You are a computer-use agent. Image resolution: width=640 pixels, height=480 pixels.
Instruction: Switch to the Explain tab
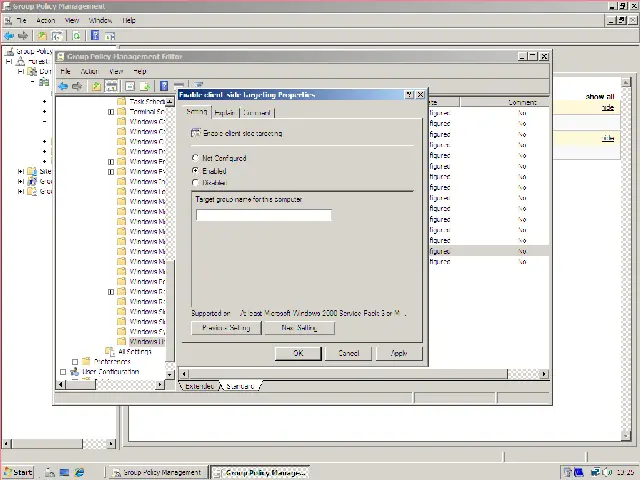pos(225,113)
